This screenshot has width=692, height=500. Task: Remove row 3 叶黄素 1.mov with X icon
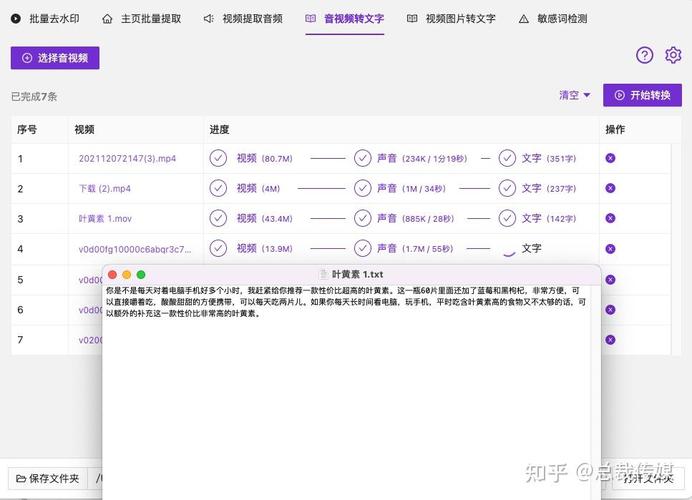[610, 218]
